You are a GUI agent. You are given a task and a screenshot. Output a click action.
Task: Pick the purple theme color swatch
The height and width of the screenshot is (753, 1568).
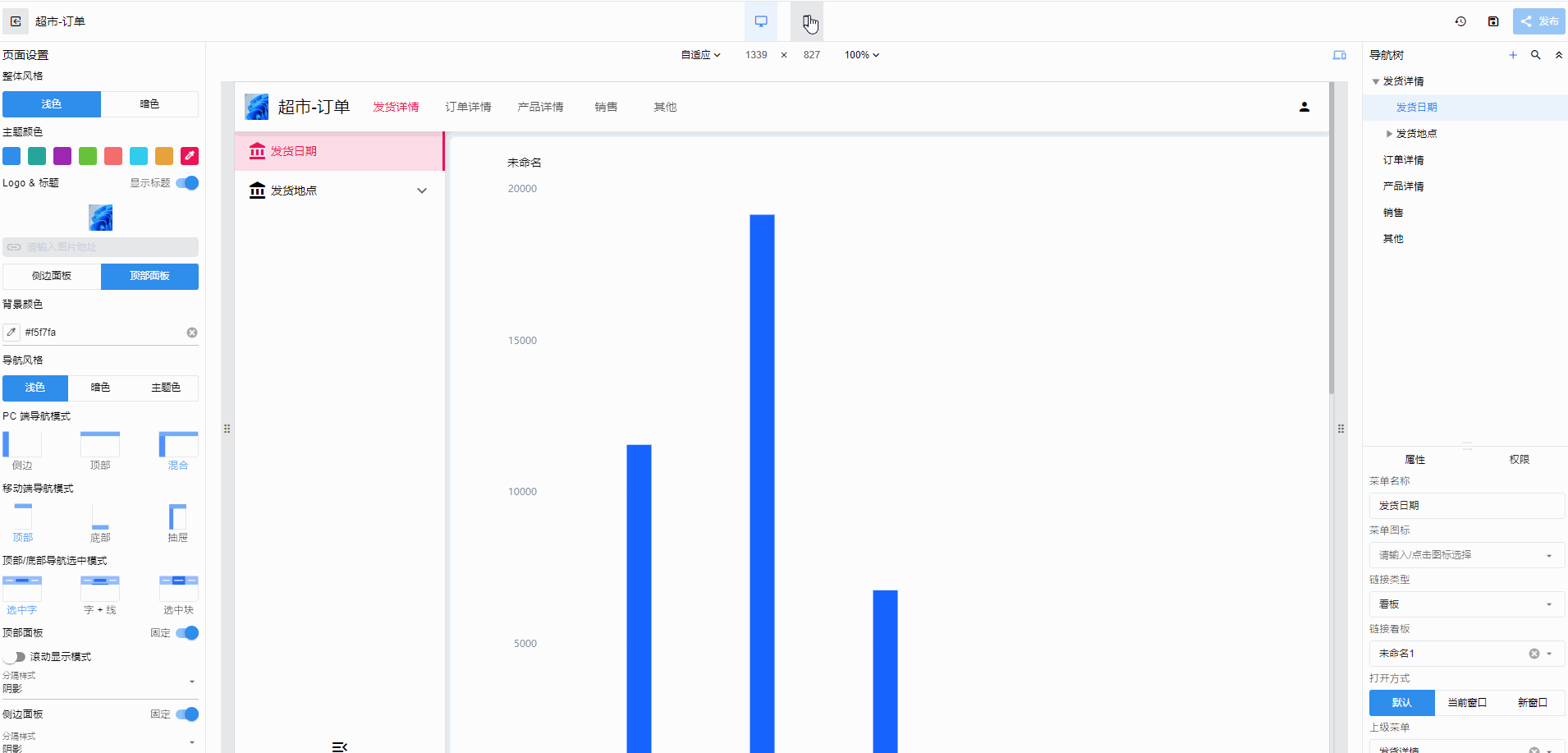[62, 156]
